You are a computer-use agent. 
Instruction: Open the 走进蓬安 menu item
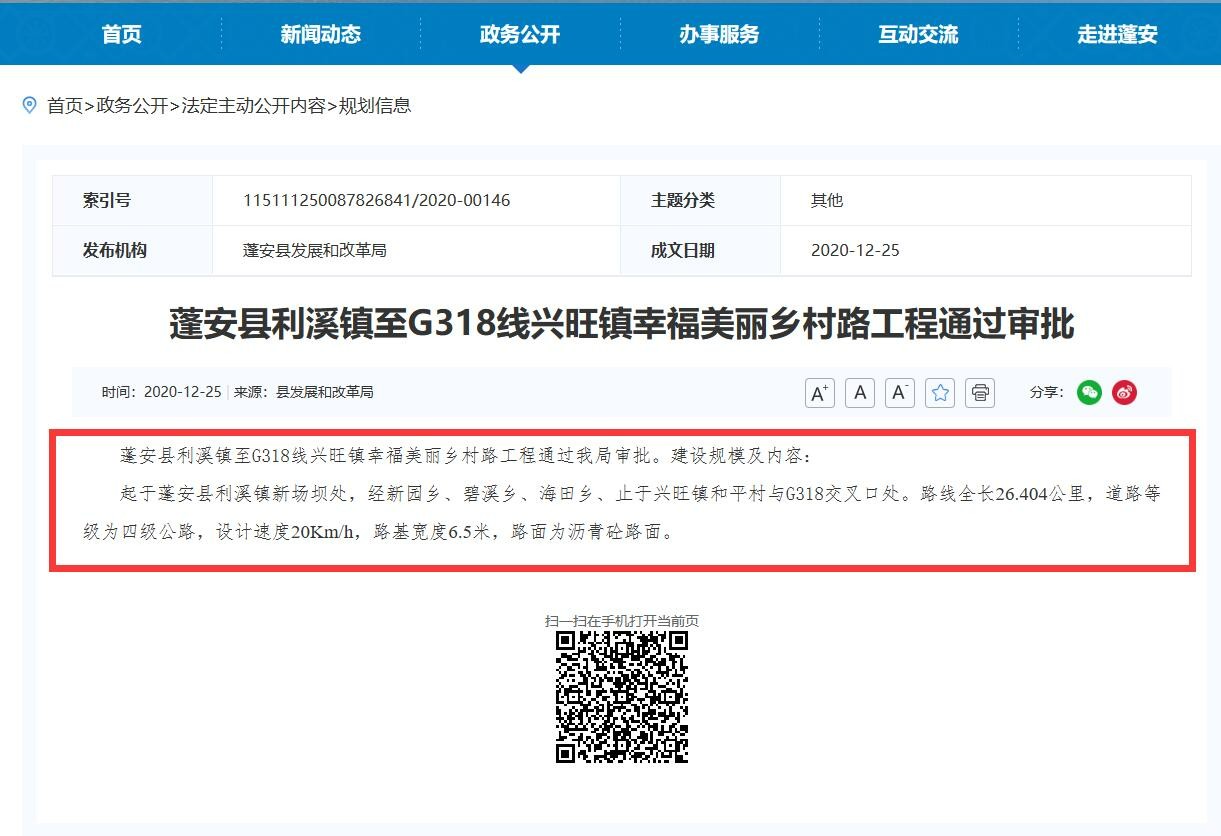1117,34
